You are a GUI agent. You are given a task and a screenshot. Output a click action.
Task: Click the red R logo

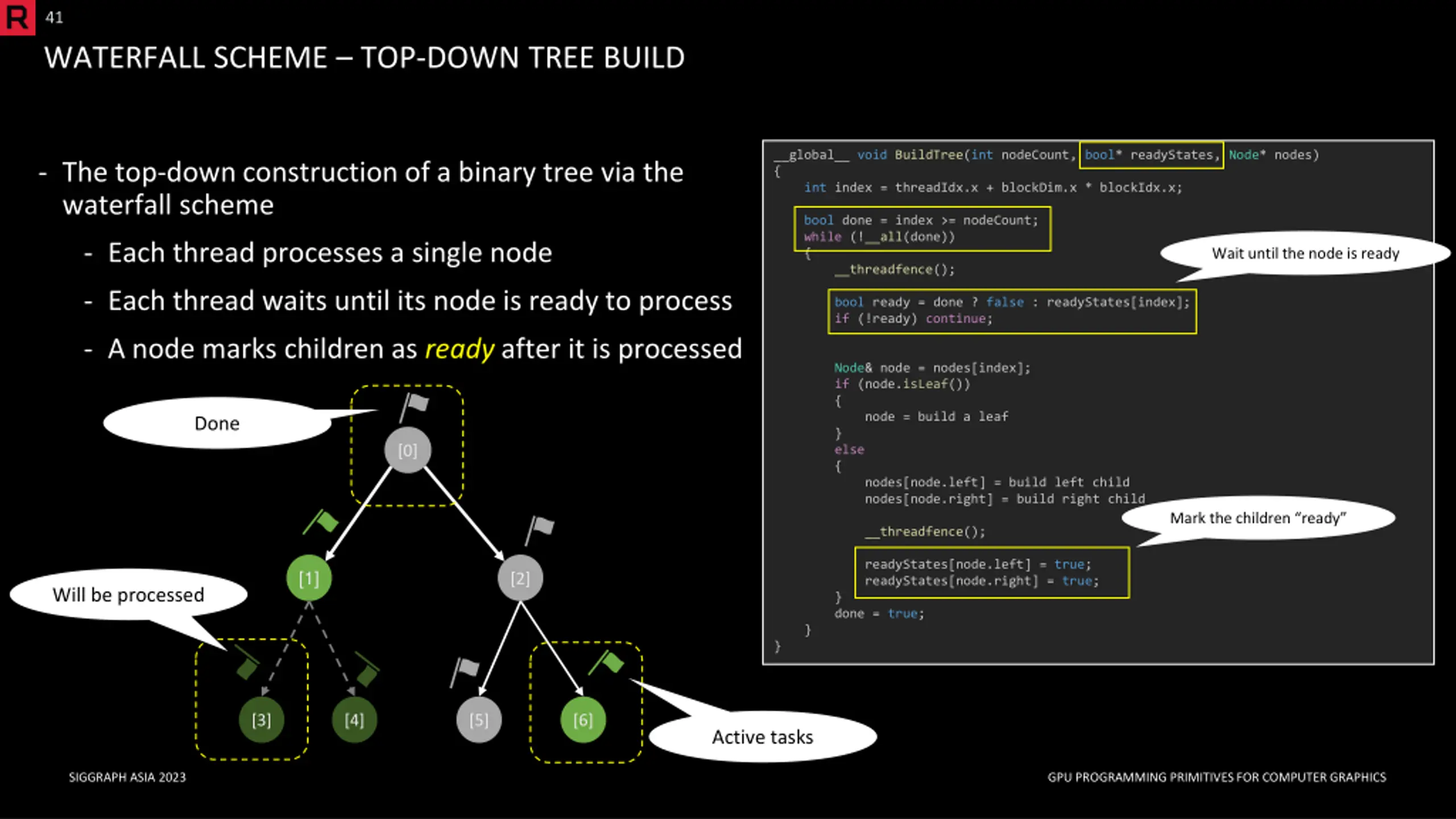click(x=17, y=17)
